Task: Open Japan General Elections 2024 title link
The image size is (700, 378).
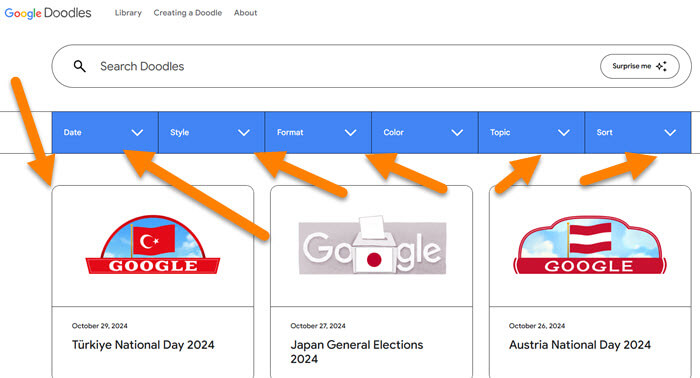Action: pos(357,352)
